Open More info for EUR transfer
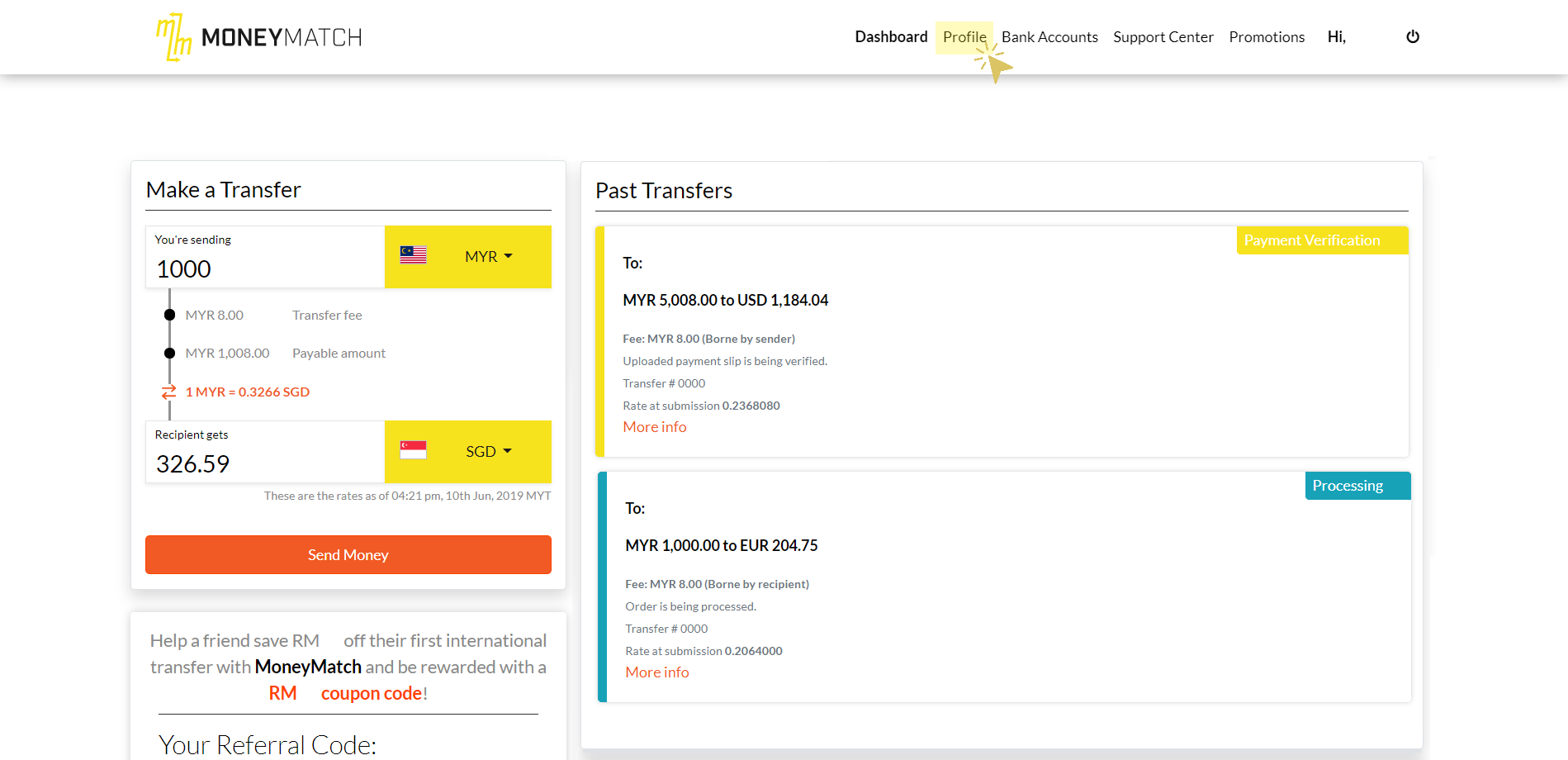Image resolution: width=1568 pixels, height=760 pixels. point(657,672)
